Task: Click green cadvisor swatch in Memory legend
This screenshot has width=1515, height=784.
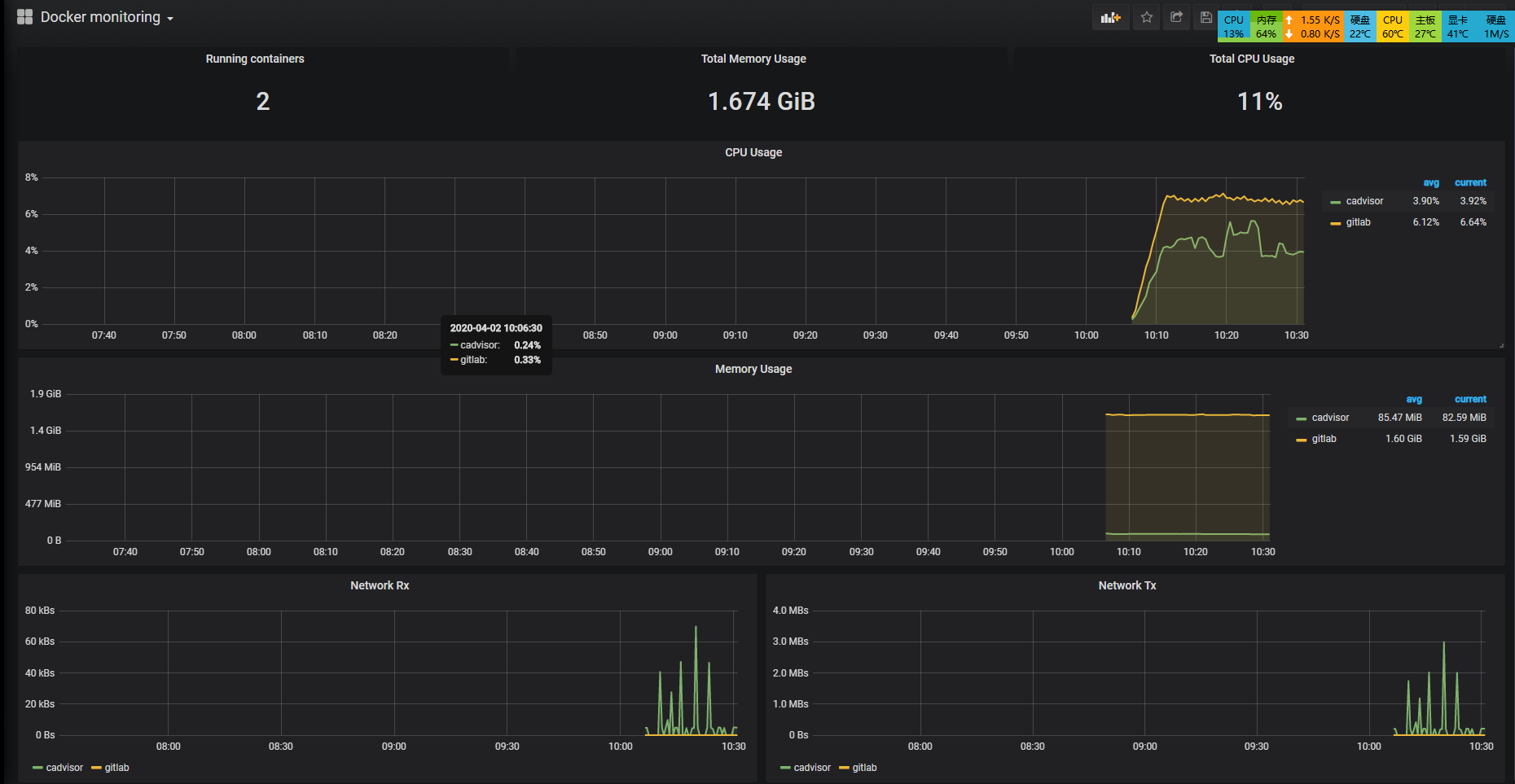Action: click(x=1301, y=418)
